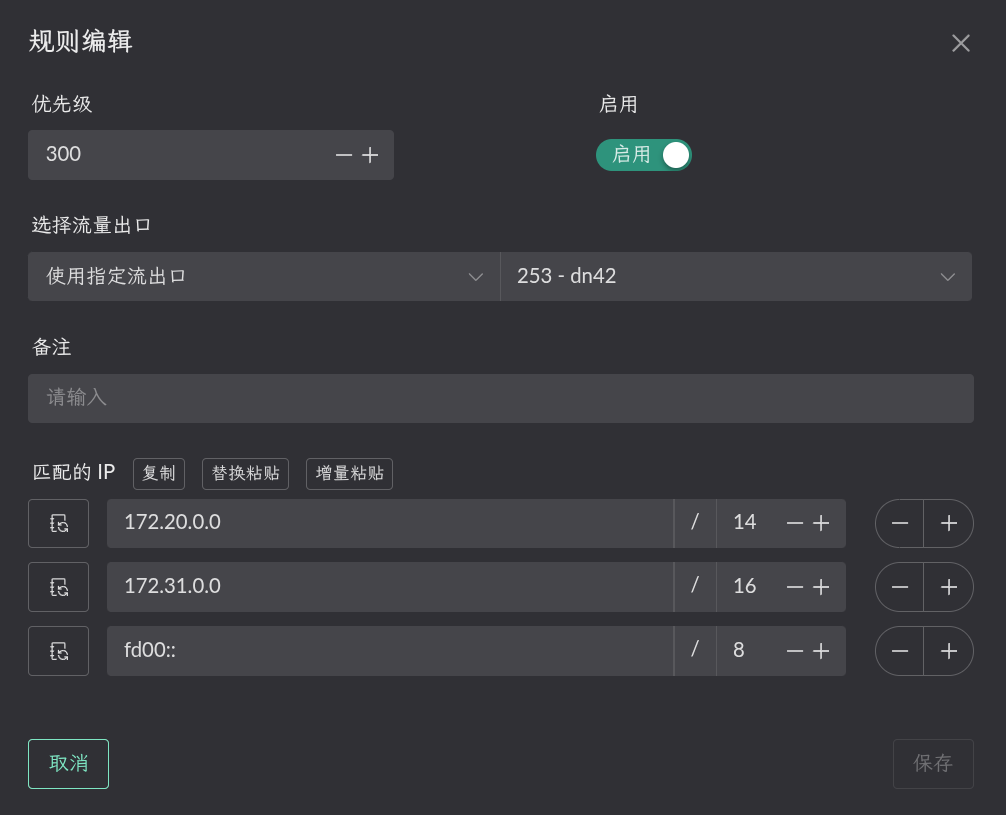The height and width of the screenshot is (815, 1006).
Task: Focus the 备注 input field
Action: [500, 398]
